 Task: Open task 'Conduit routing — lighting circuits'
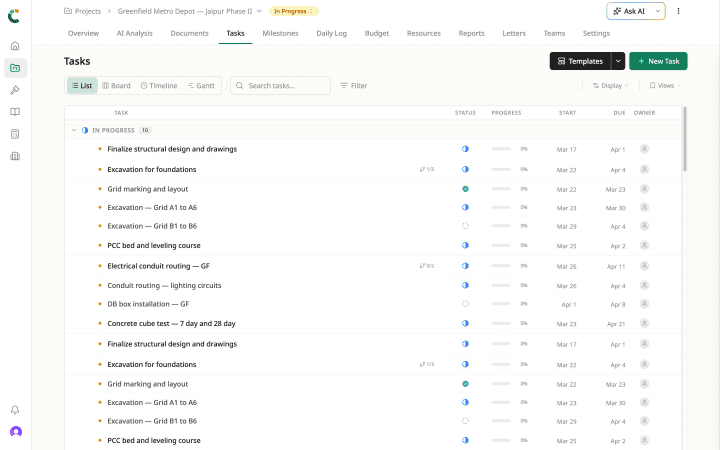(x=164, y=285)
